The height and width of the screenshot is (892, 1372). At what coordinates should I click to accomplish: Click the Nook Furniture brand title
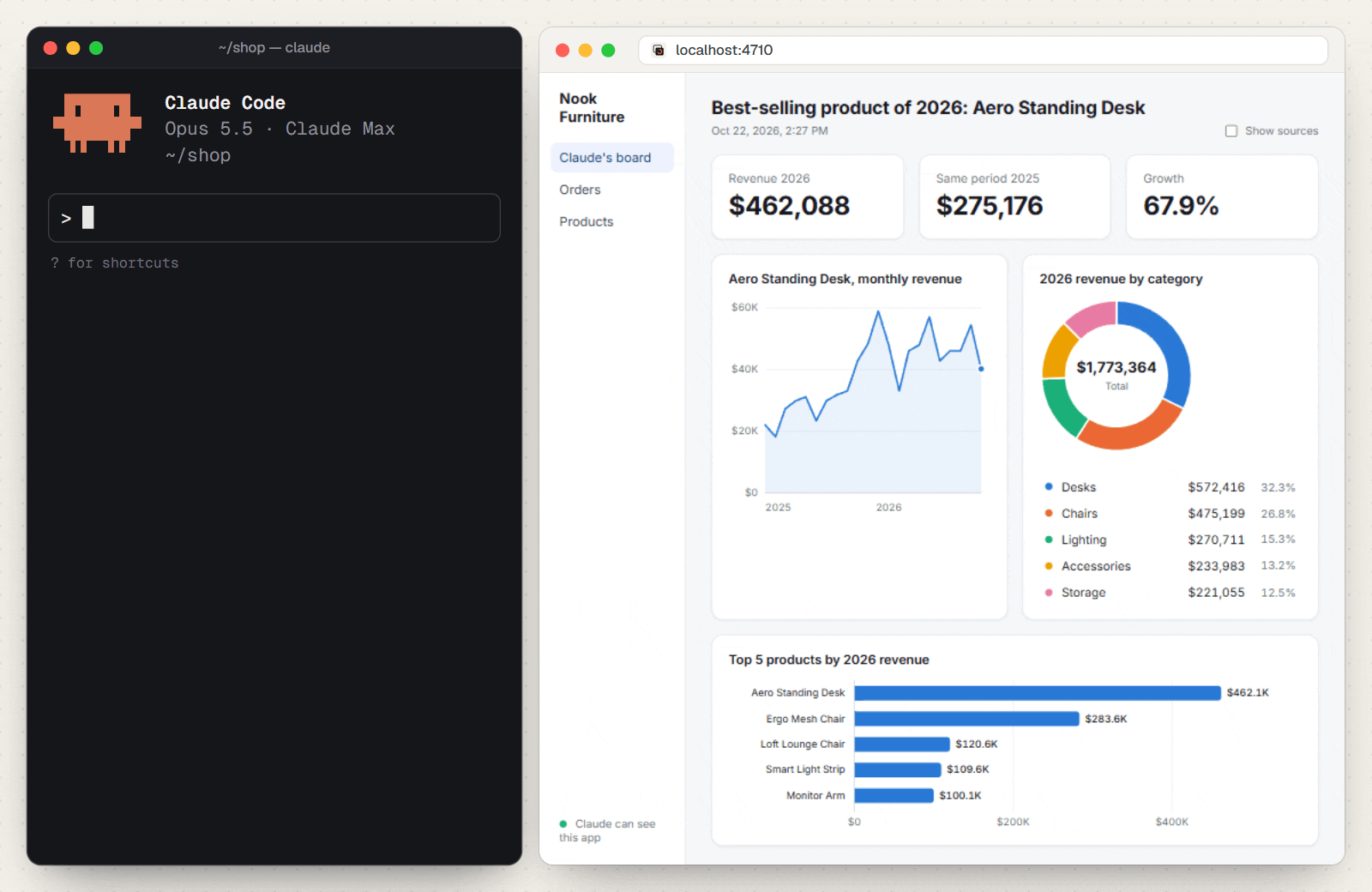[x=592, y=108]
